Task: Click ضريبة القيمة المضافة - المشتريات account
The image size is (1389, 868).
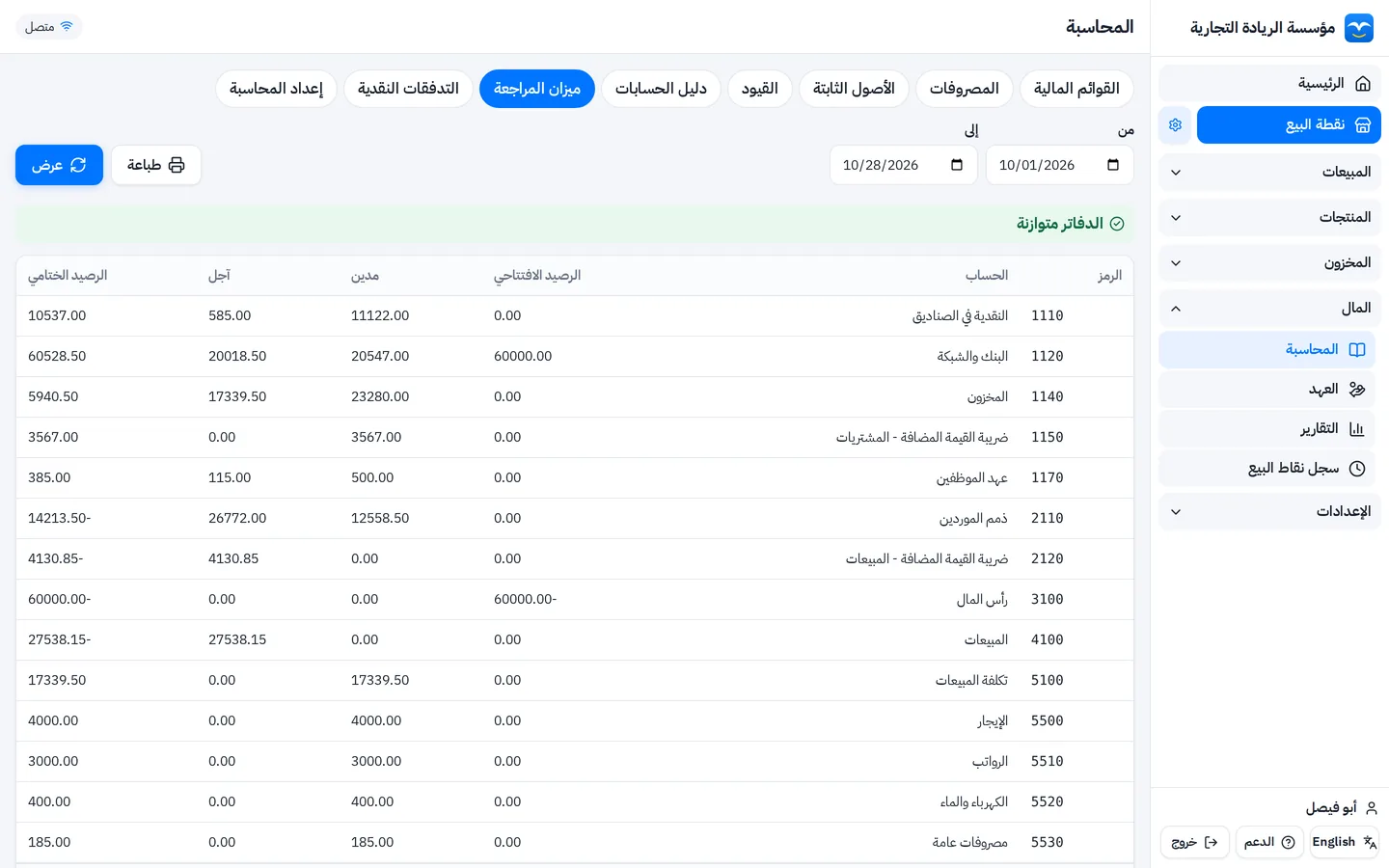Action: coord(922,438)
